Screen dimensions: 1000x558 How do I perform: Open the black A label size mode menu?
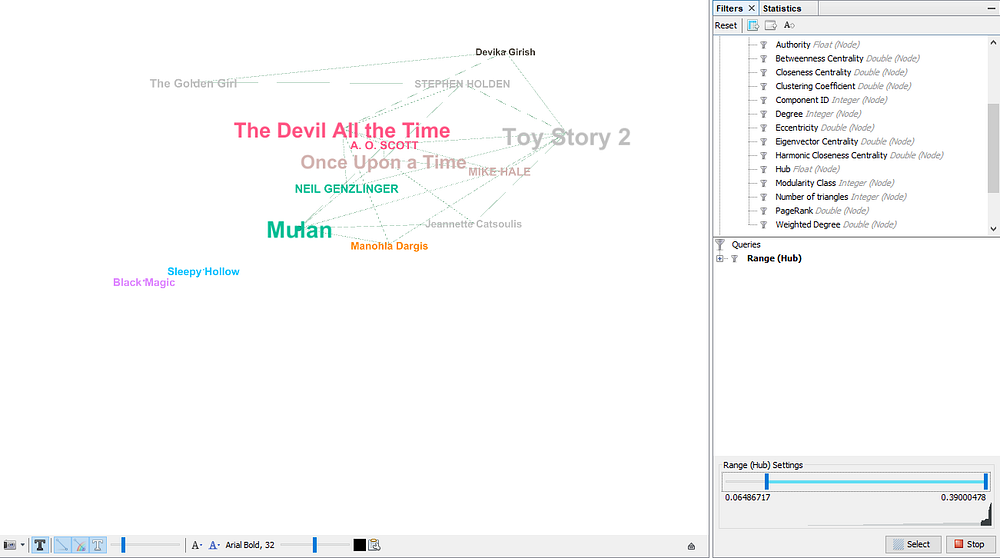[x=197, y=545]
